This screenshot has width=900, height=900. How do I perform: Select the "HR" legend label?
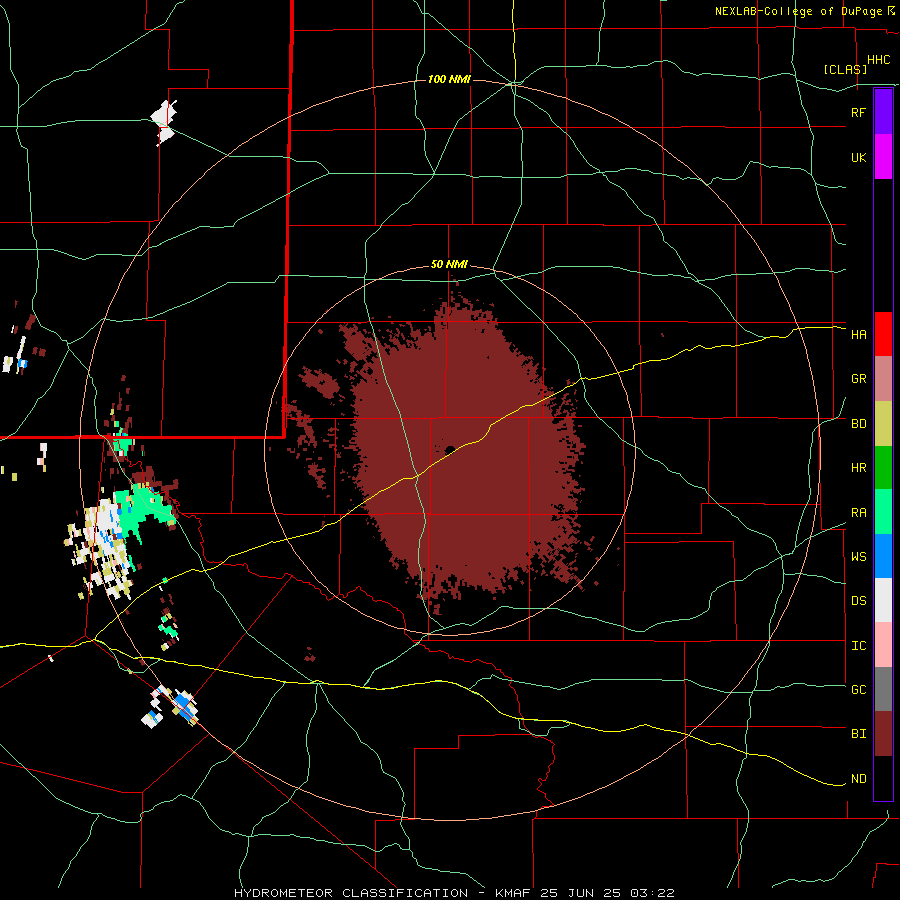858,468
